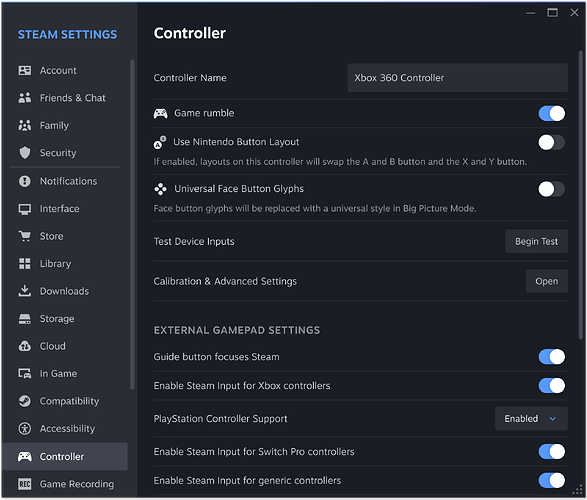The width and height of the screenshot is (587, 500).
Task: Click the Cloud icon in sidebar
Action: (x=25, y=346)
